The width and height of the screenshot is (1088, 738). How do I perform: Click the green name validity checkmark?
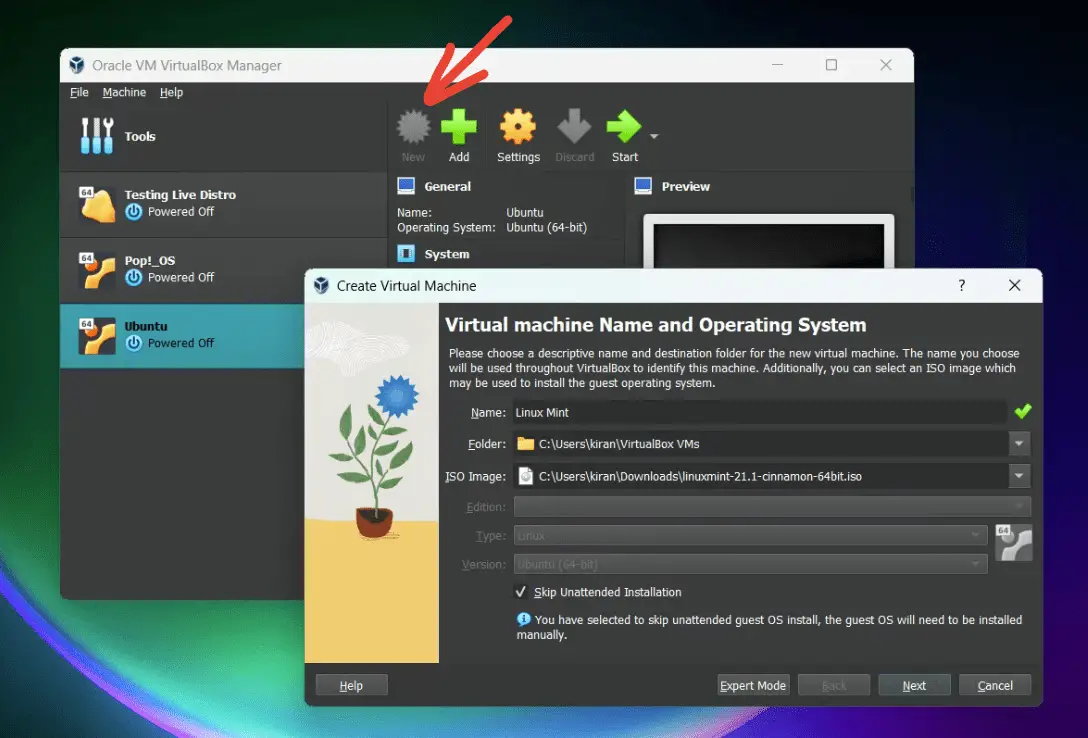tap(1023, 411)
